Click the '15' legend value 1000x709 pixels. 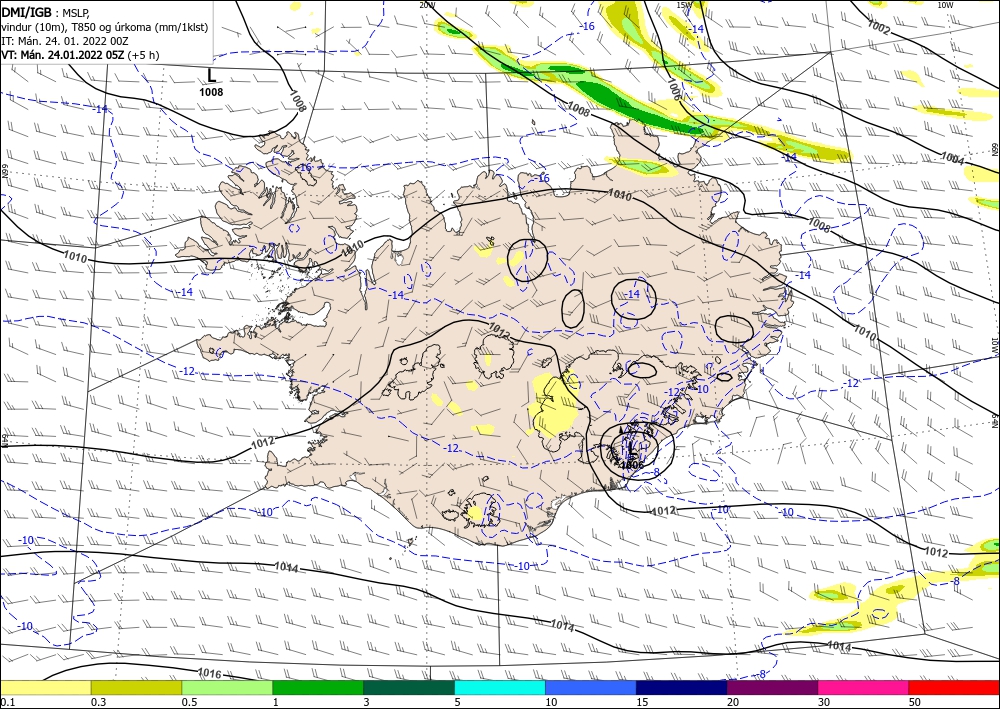(642, 702)
